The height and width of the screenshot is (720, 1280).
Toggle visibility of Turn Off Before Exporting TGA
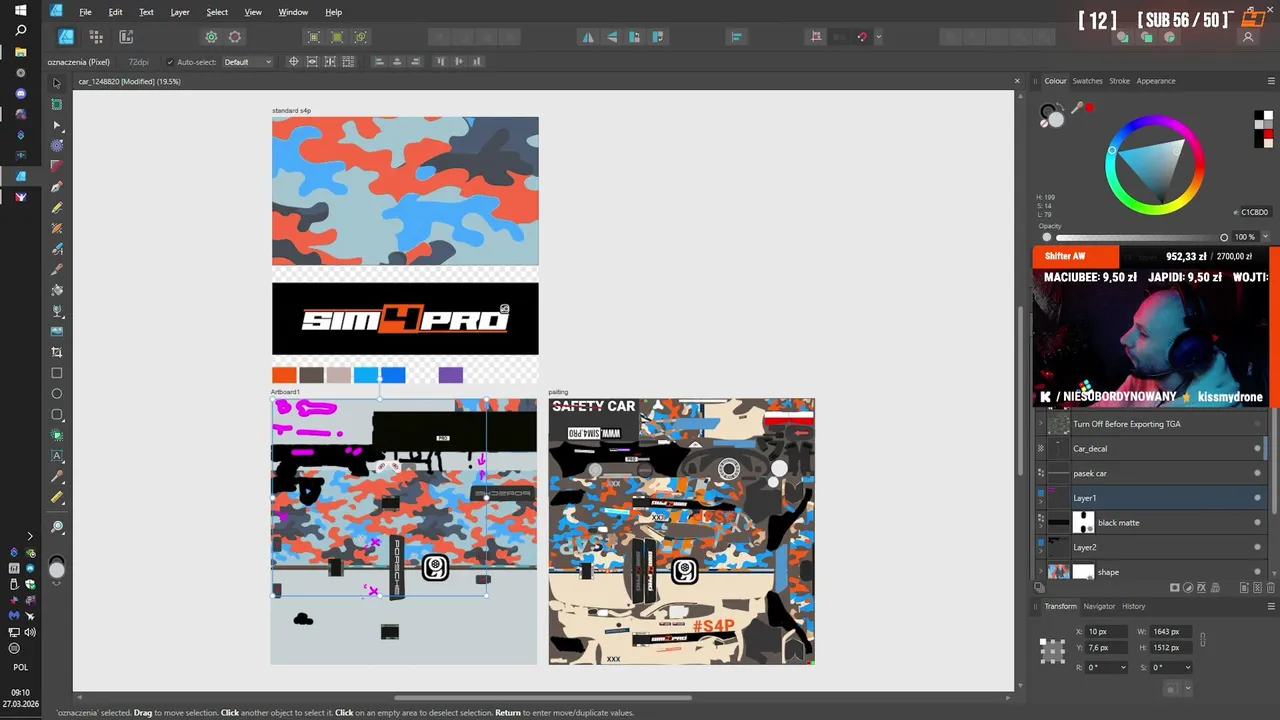tap(1257, 424)
